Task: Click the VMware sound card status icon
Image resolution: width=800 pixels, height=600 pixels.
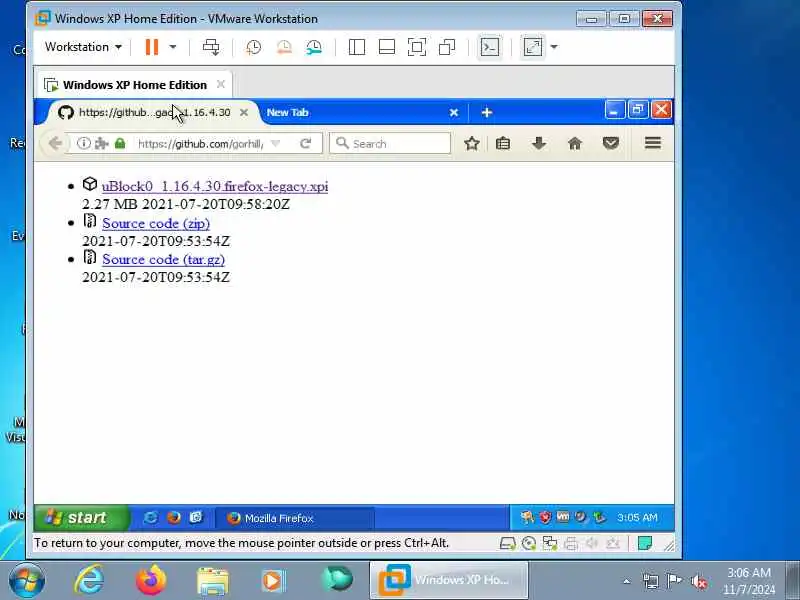Action: (591, 543)
